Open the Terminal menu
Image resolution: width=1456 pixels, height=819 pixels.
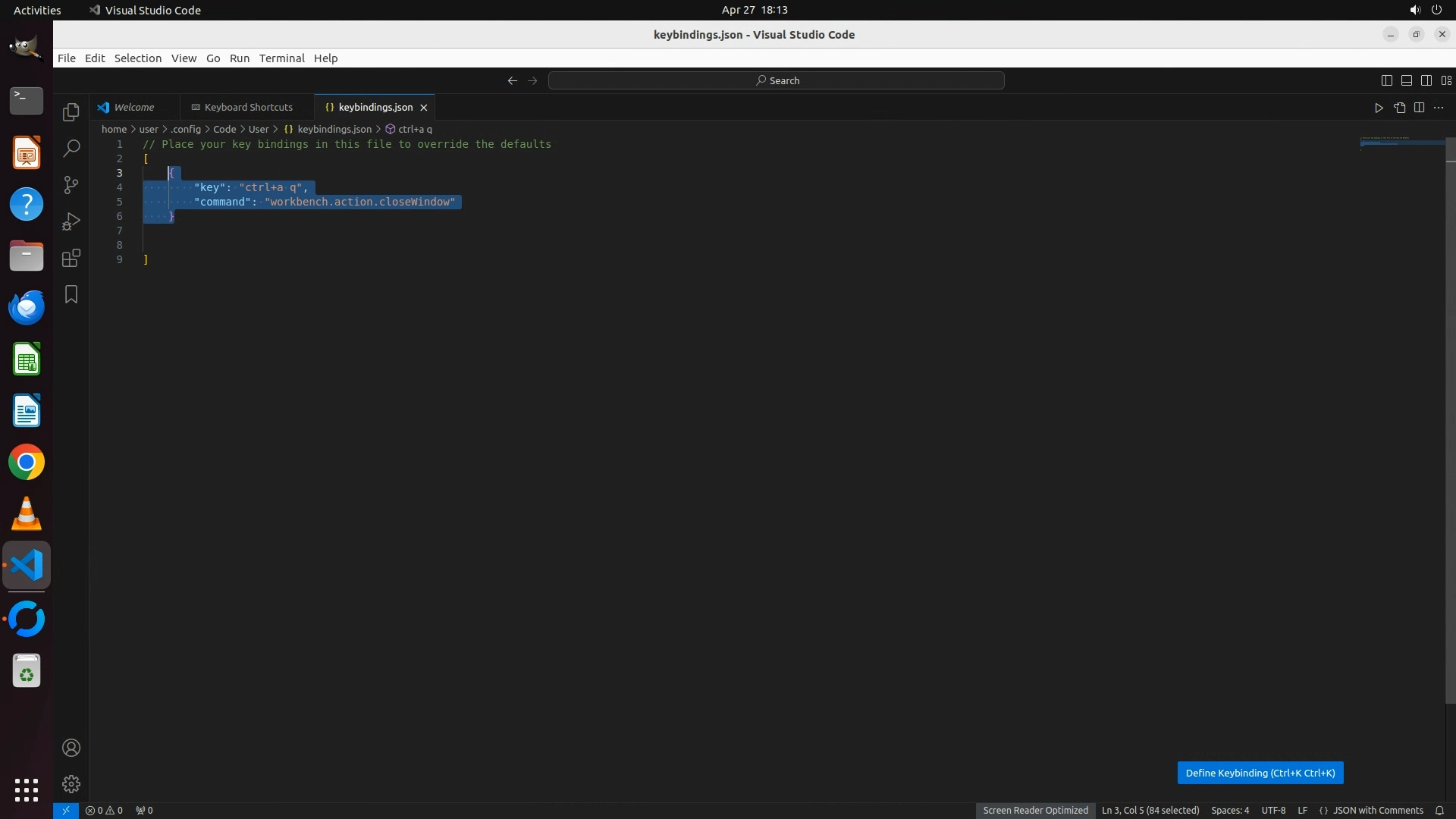(x=281, y=58)
